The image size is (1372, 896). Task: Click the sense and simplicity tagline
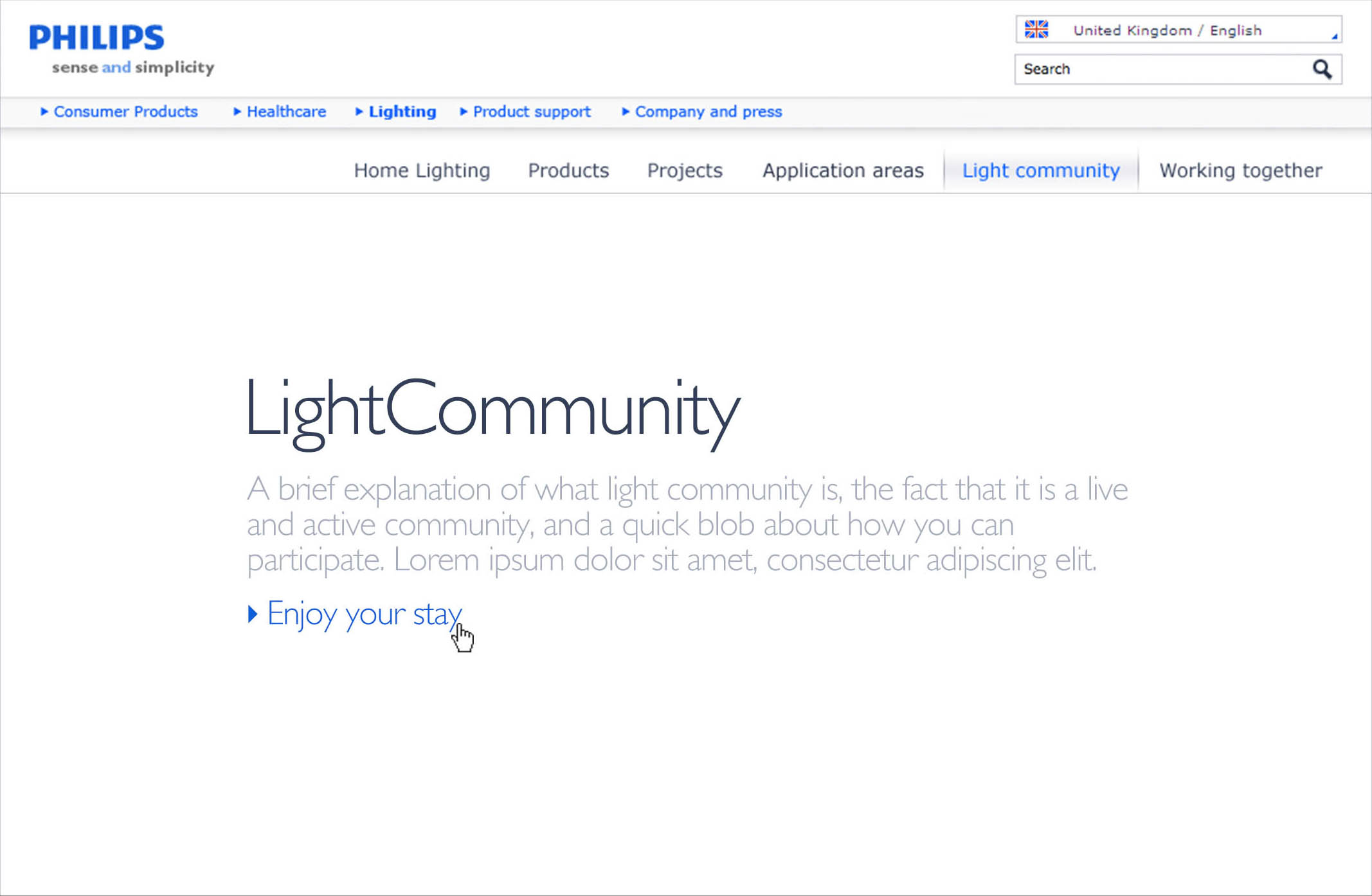132,67
